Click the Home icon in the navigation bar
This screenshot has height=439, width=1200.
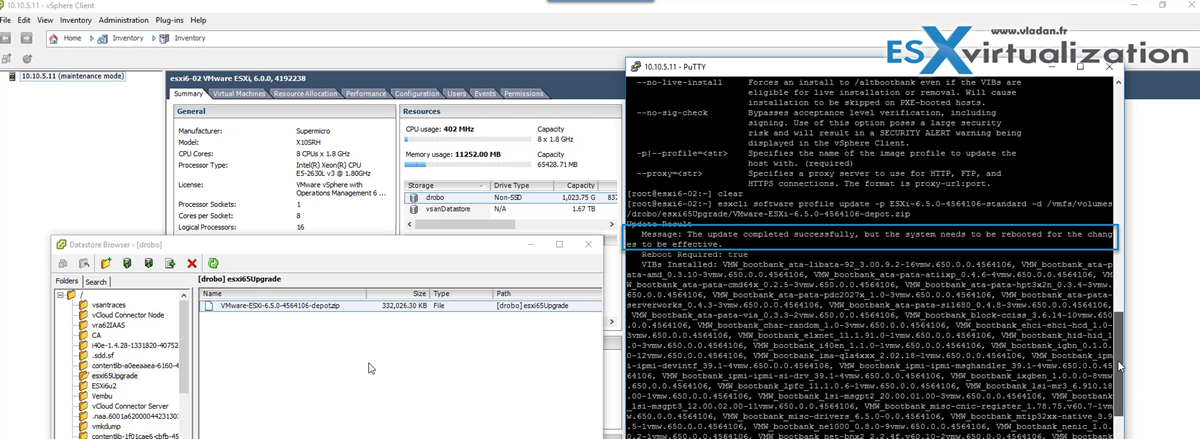pyautogui.click(x=54, y=38)
